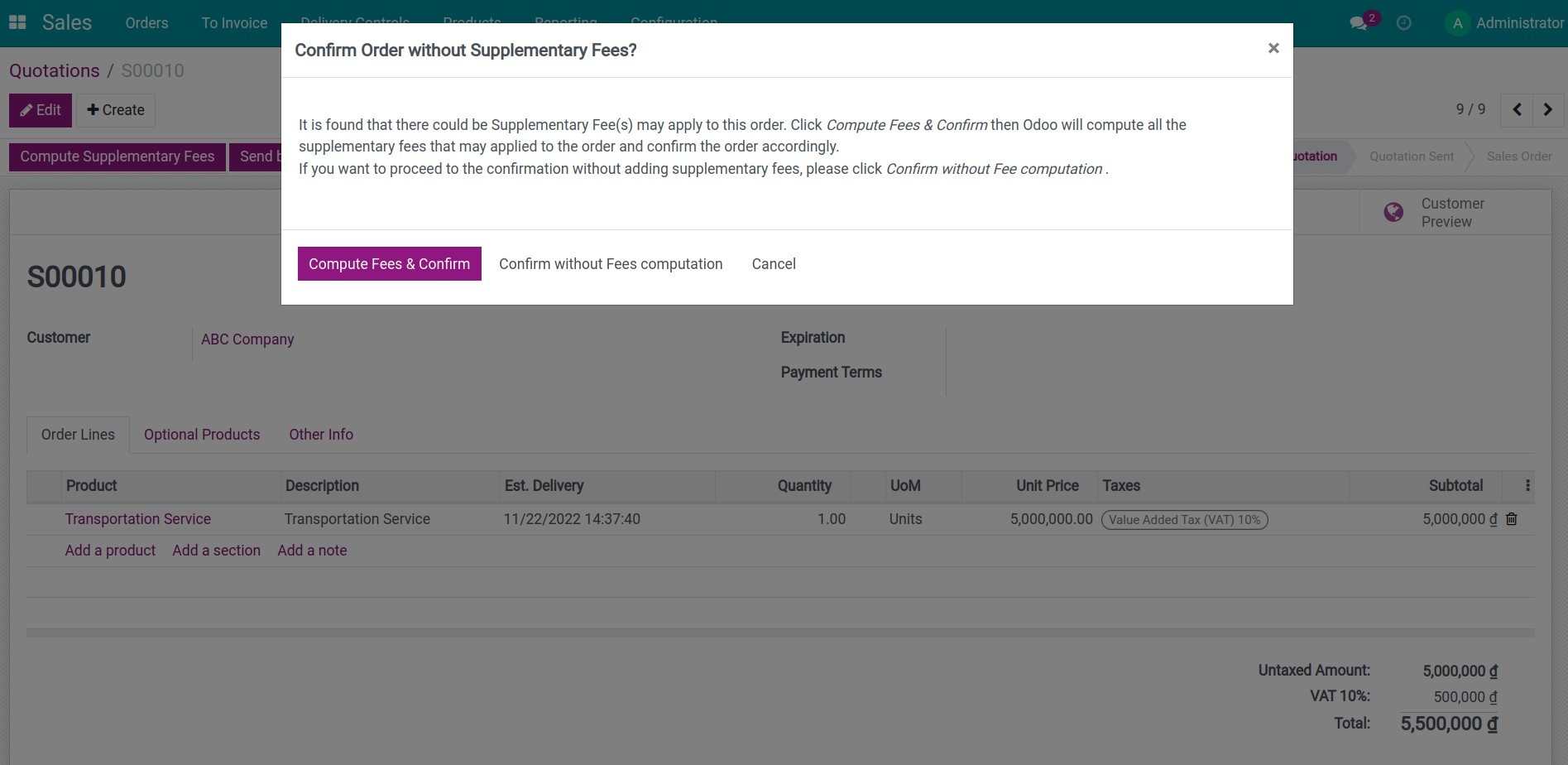
Task: Choose Confirm without Fees computation
Action: [611, 263]
